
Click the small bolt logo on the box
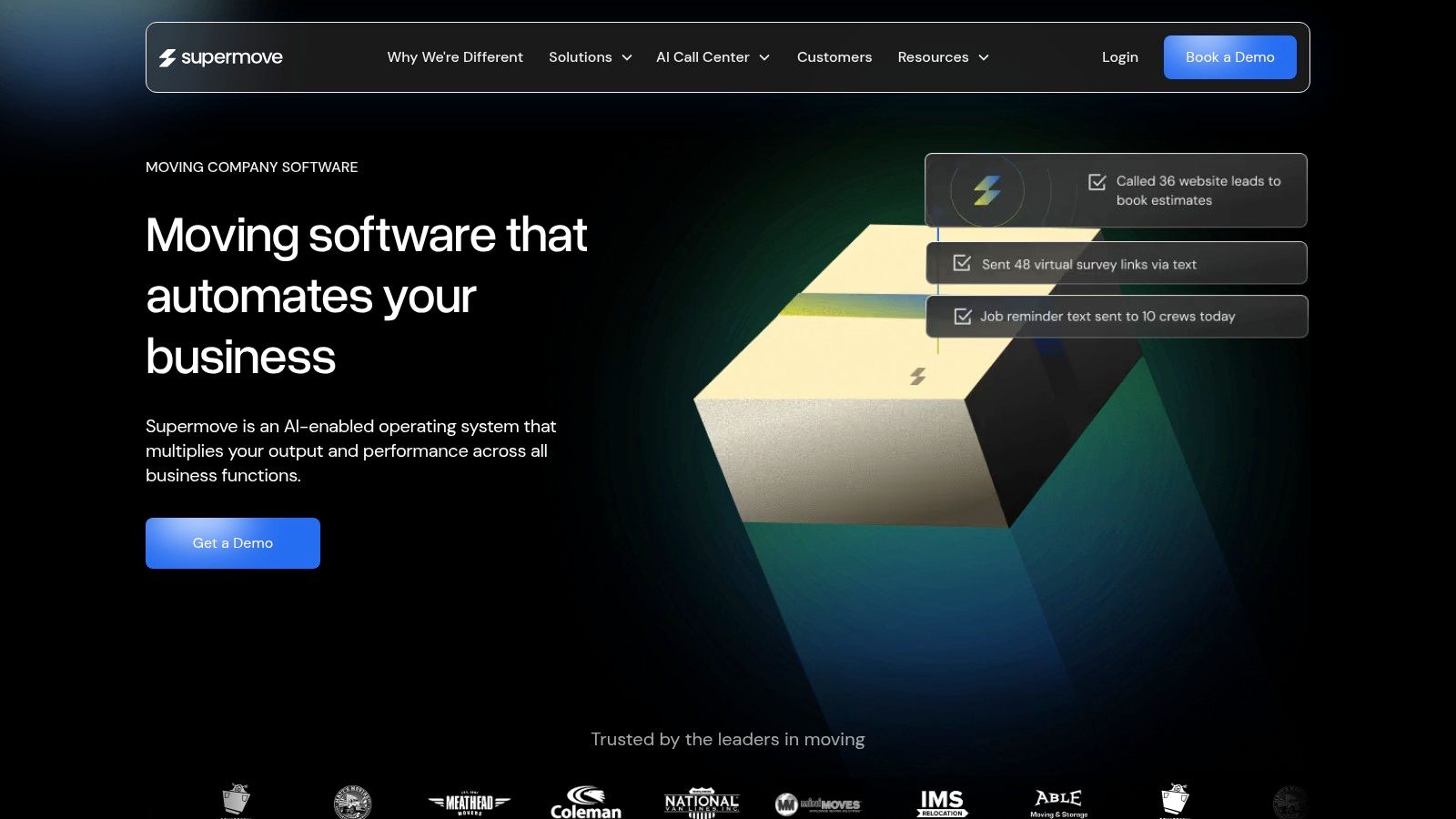pyautogui.click(x=918, y=376)
